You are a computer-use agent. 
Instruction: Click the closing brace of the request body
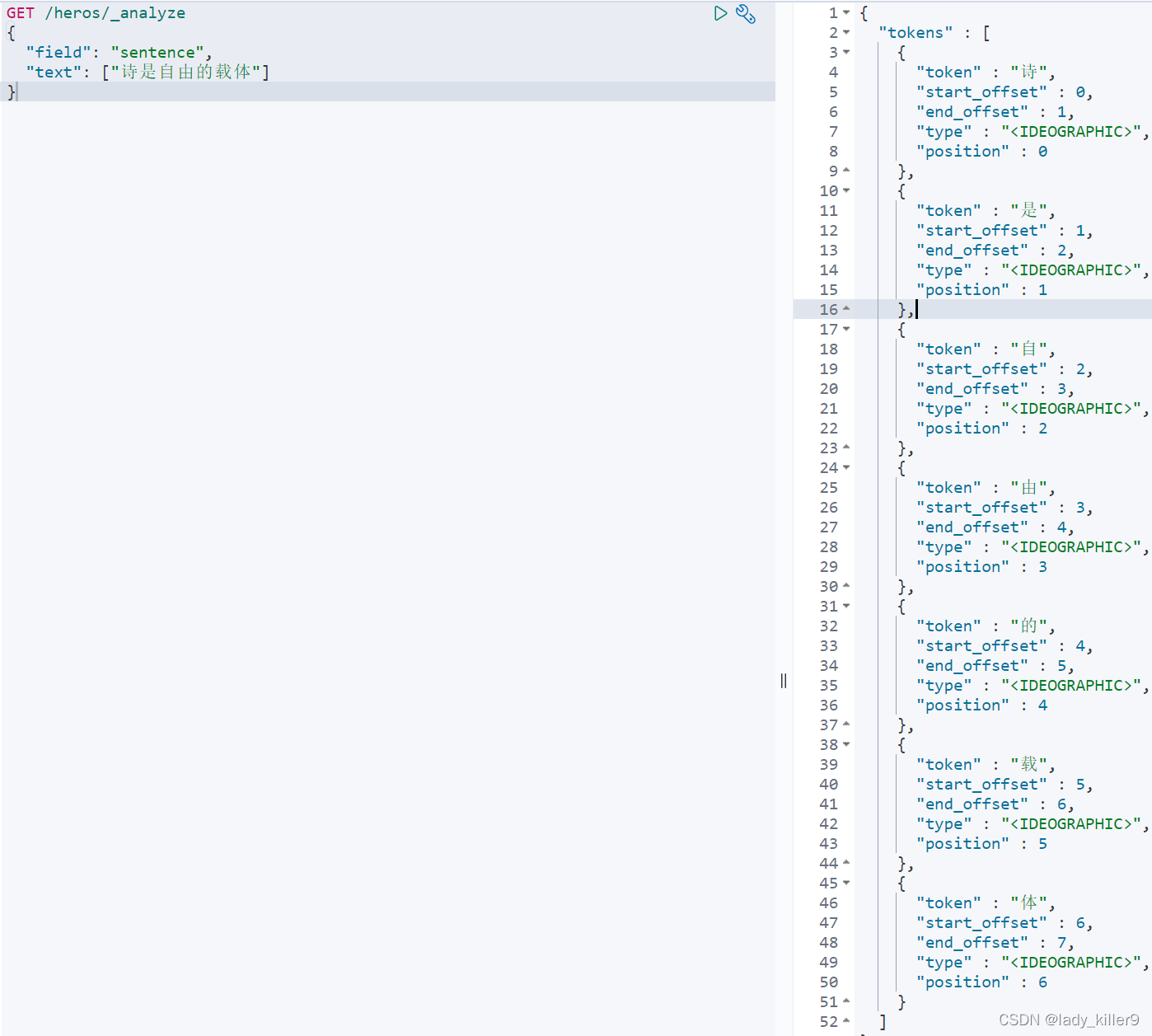coord(12,91)
